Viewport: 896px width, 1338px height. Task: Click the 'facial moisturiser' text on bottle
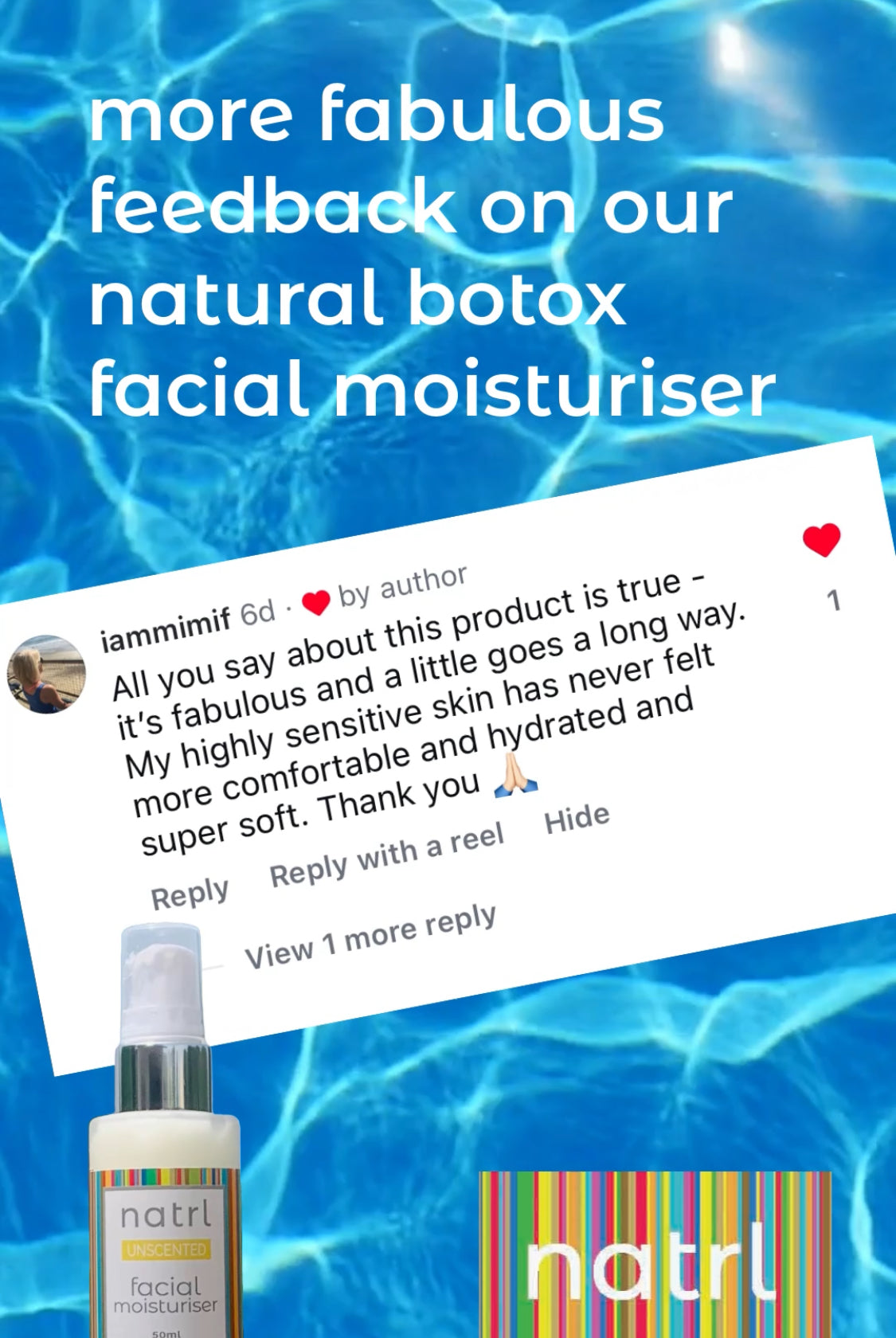click(165, 1295)
